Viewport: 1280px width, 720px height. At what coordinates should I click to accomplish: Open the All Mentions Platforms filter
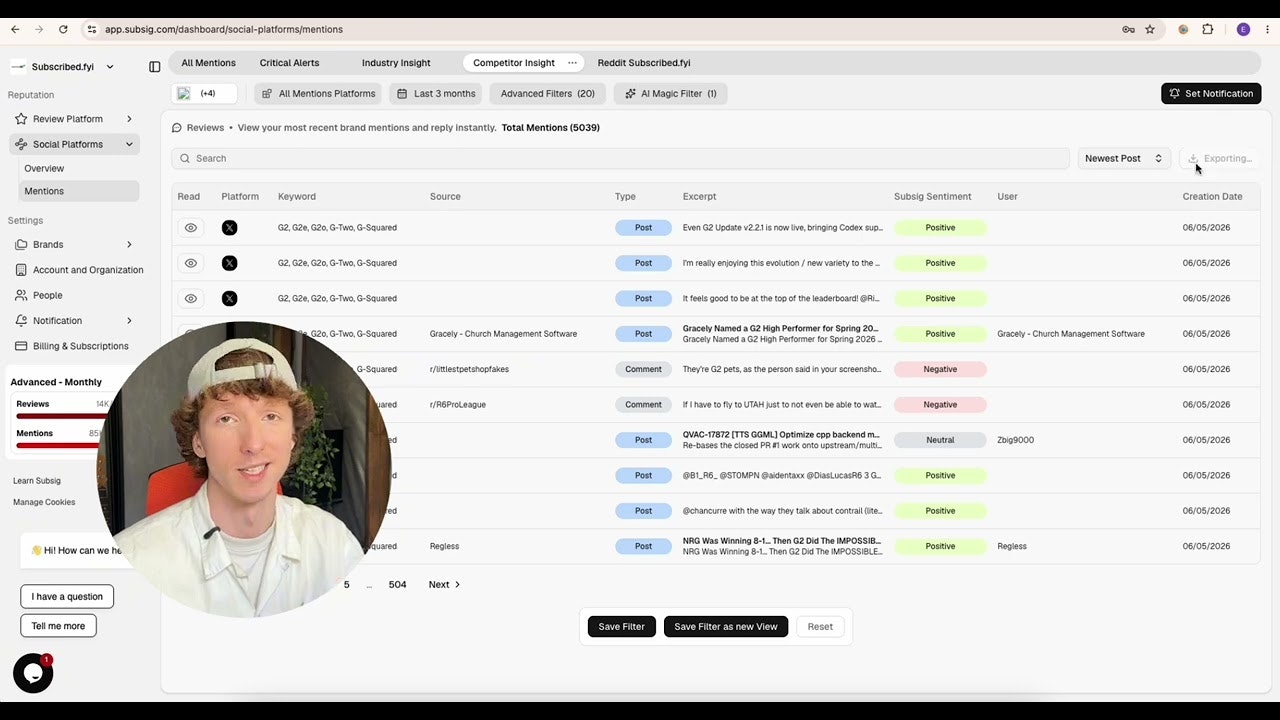[x=319, y=93]
